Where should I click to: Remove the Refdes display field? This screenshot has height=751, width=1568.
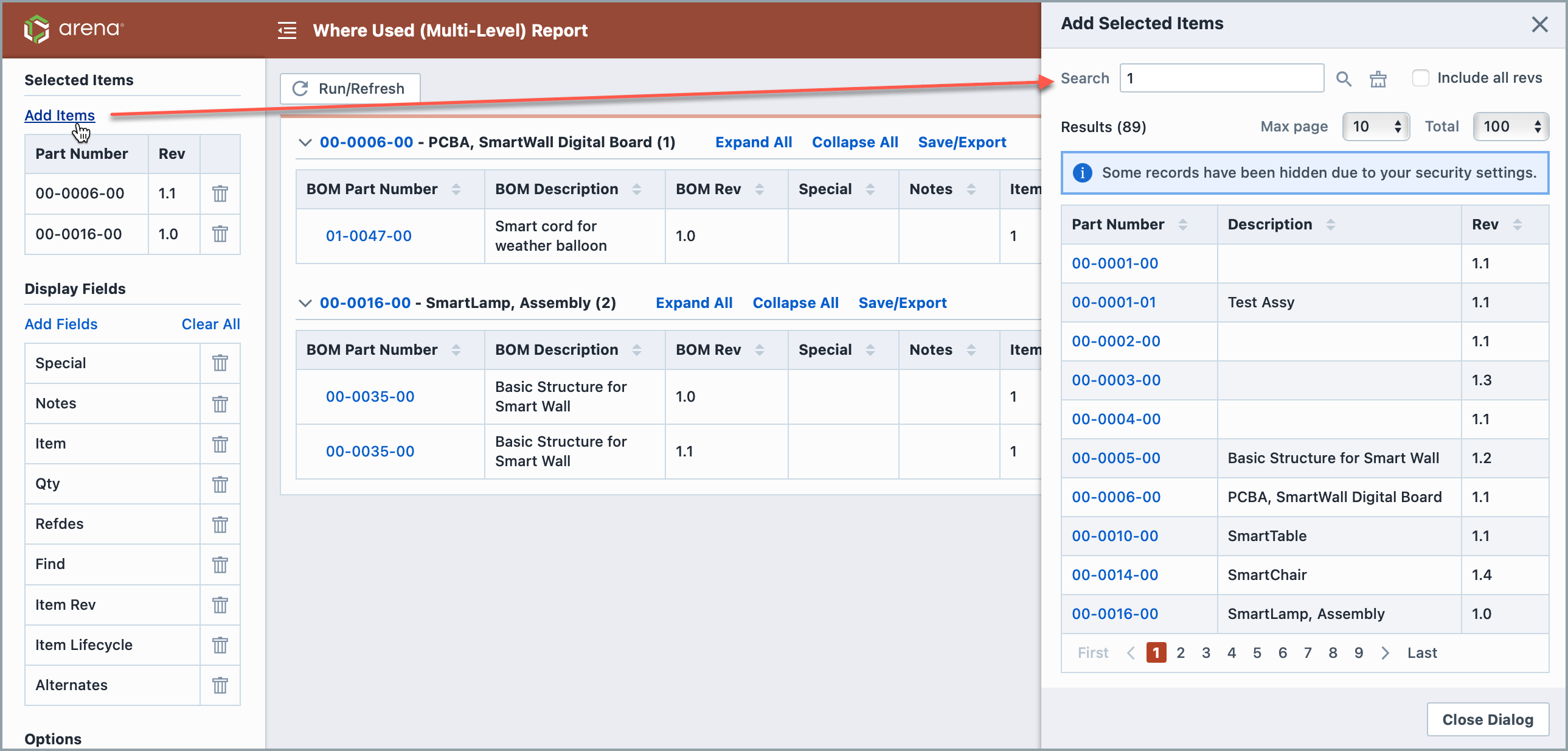point(220,524)
